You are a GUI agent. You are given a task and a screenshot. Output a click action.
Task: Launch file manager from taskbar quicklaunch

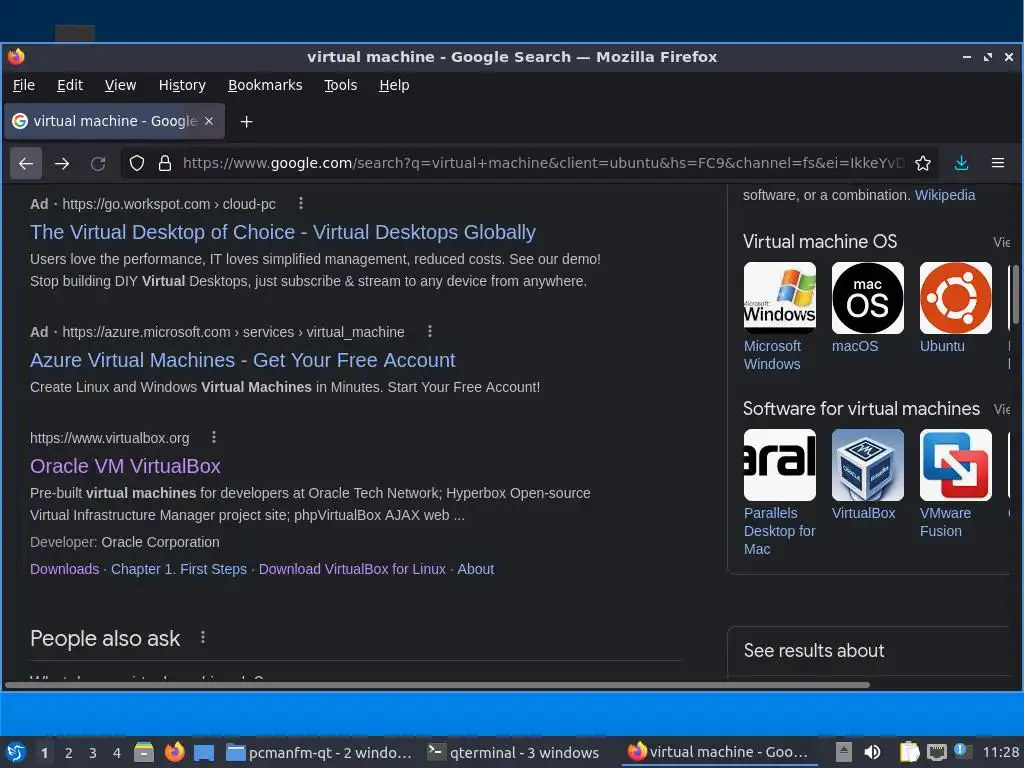[144, 752]
